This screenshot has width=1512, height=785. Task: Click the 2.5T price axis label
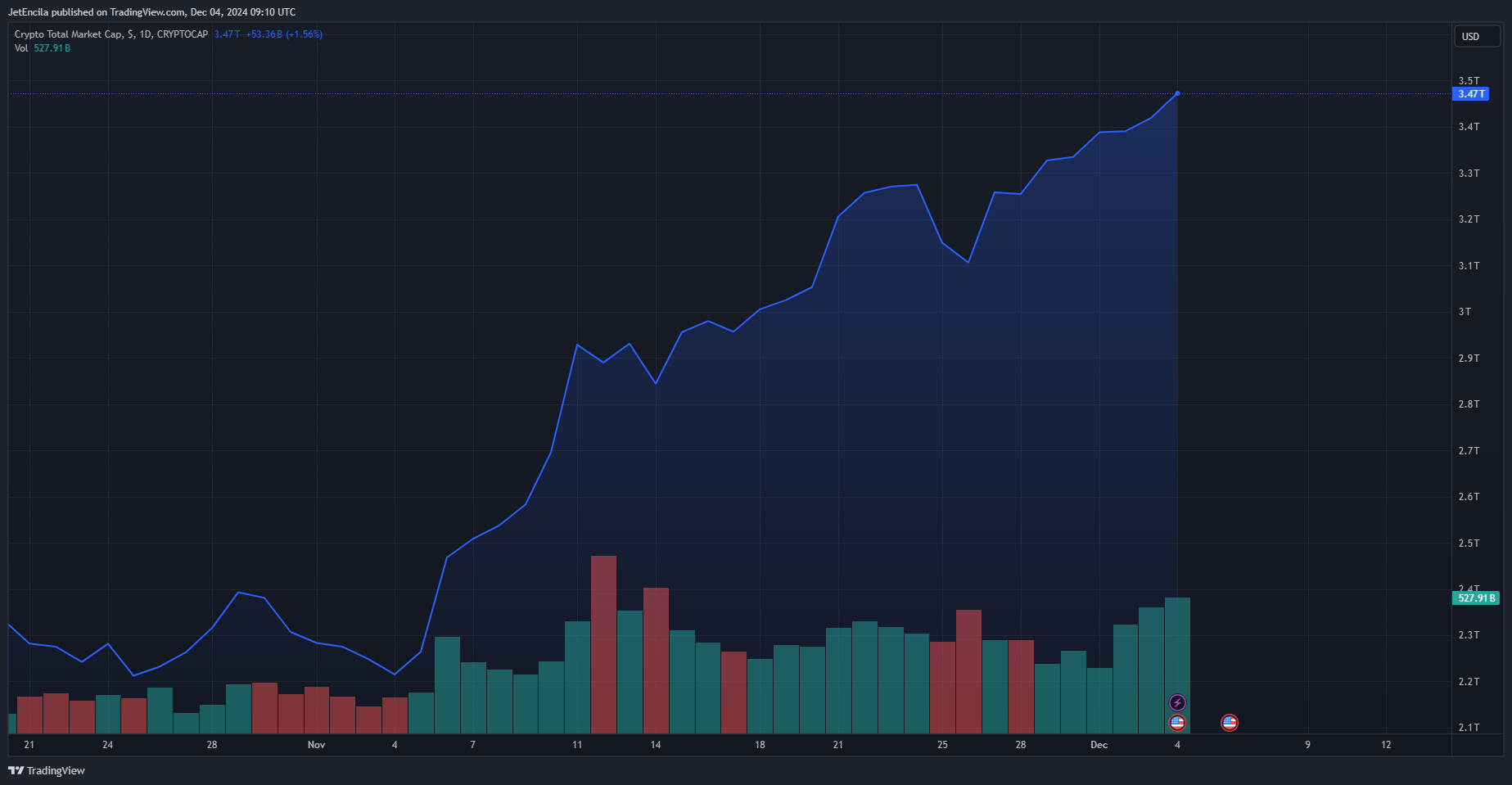point(1469,544)
